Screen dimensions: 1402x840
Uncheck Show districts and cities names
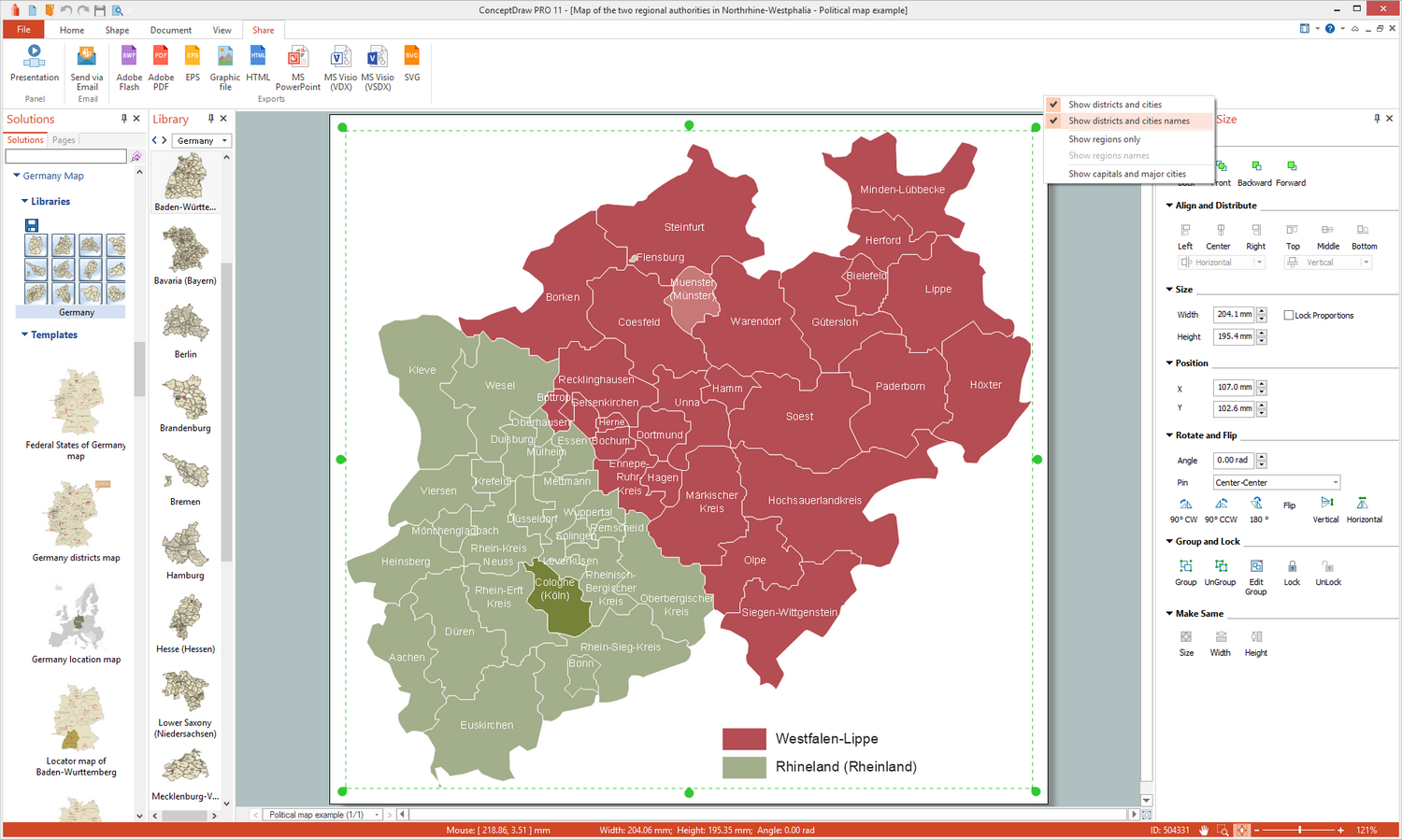[1129, 121]
